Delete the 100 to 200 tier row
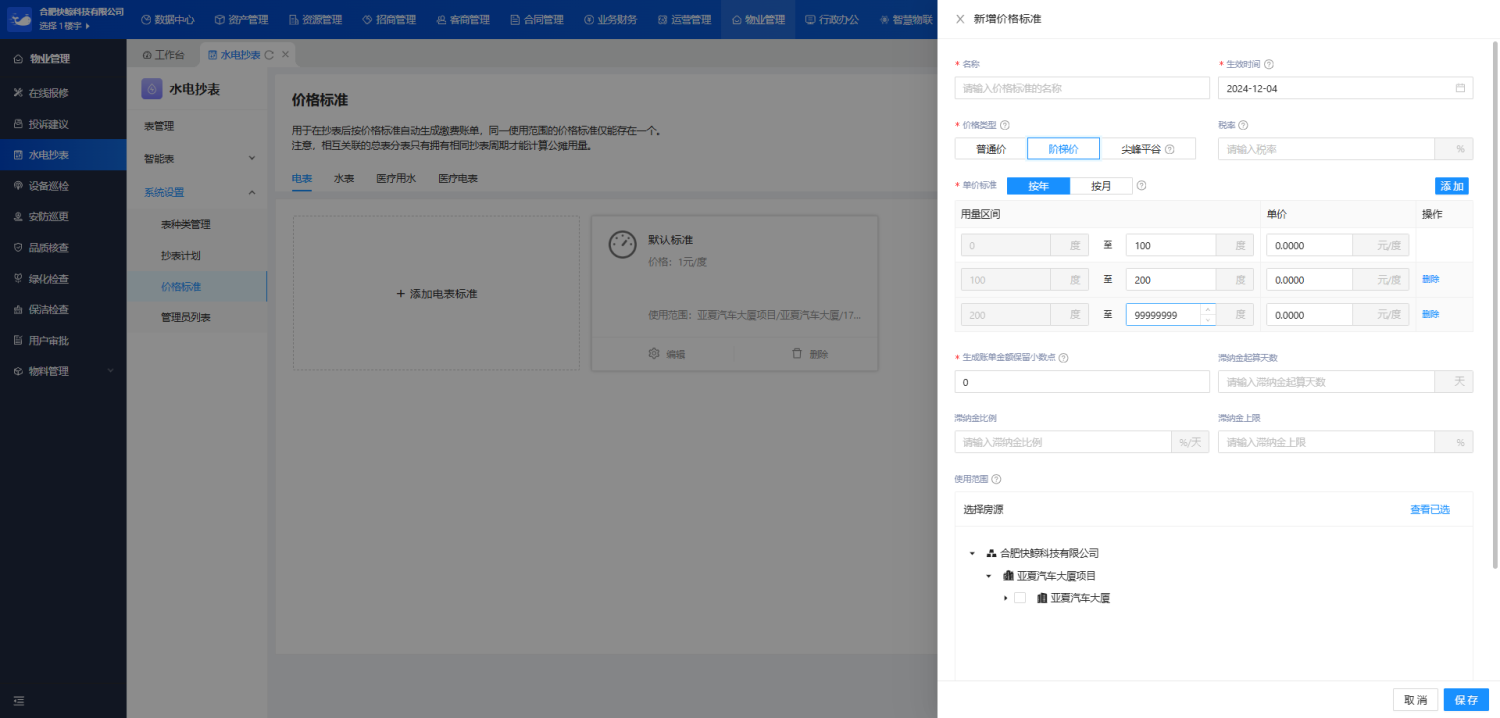The width and height of the screenshot is (1500, 718). (x=1430, y=279)
